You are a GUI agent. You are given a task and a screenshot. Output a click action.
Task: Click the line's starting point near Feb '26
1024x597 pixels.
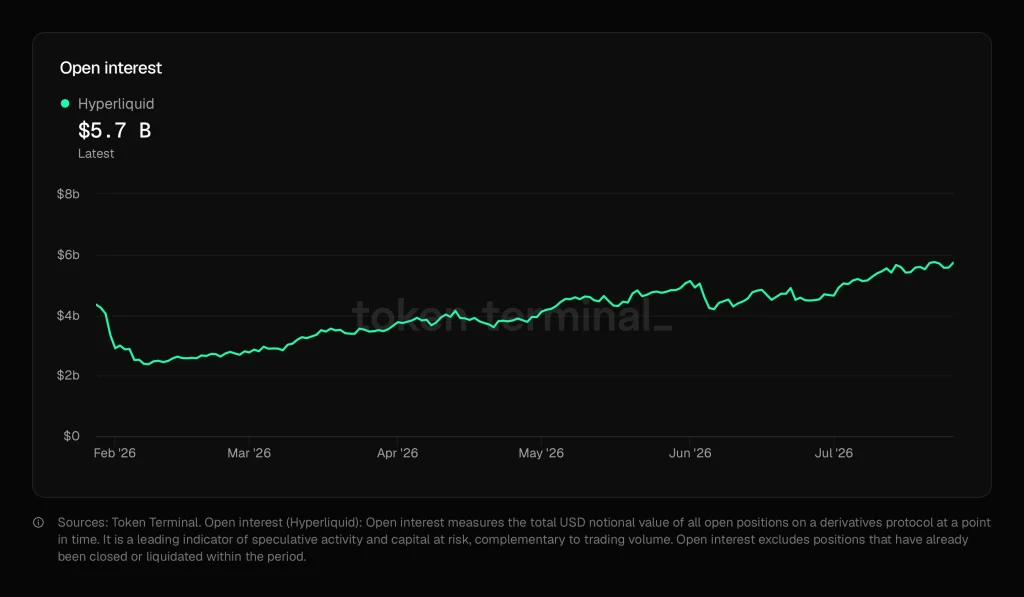pos(97,304)
